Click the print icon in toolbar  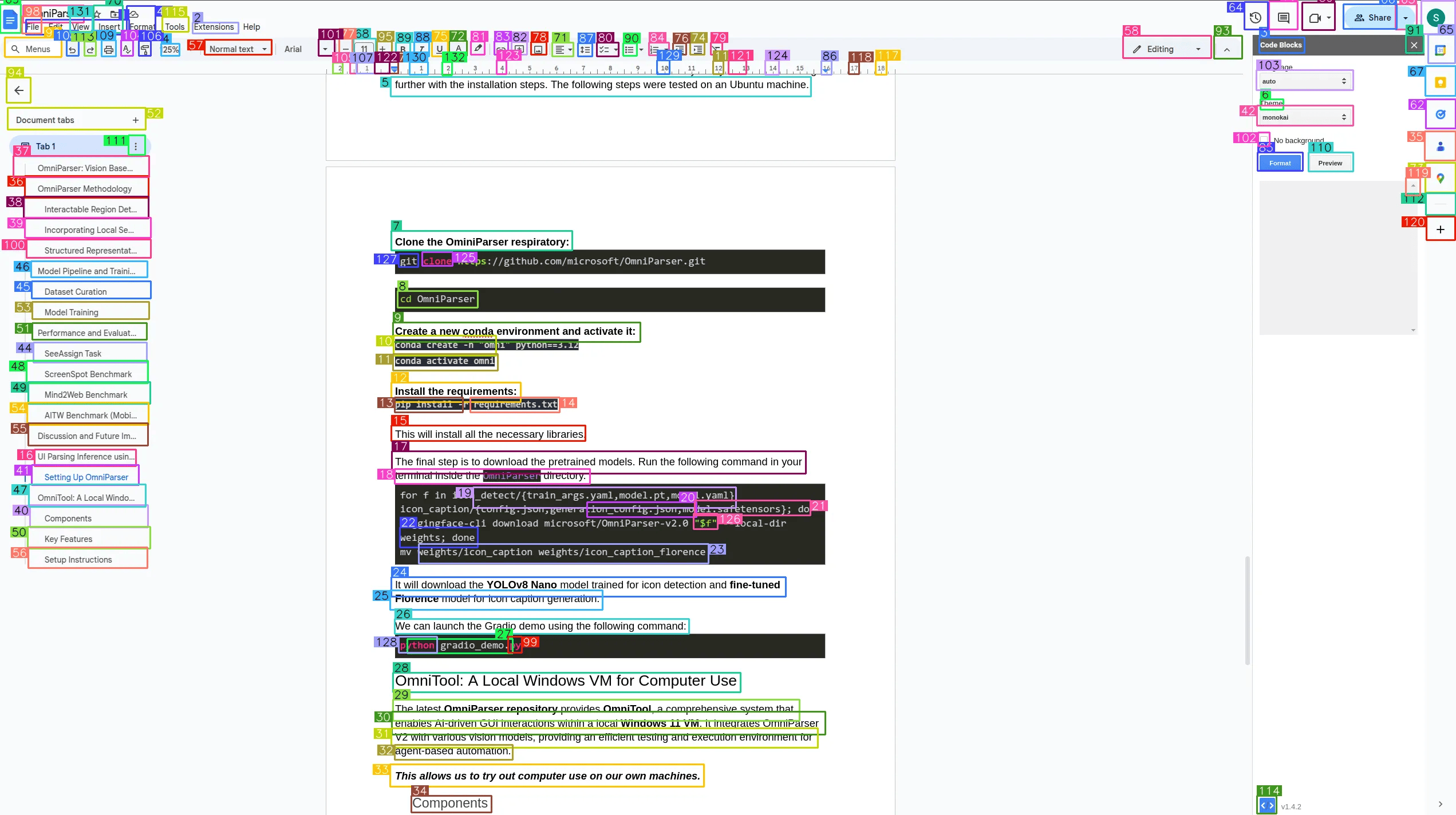coord(109,50)
